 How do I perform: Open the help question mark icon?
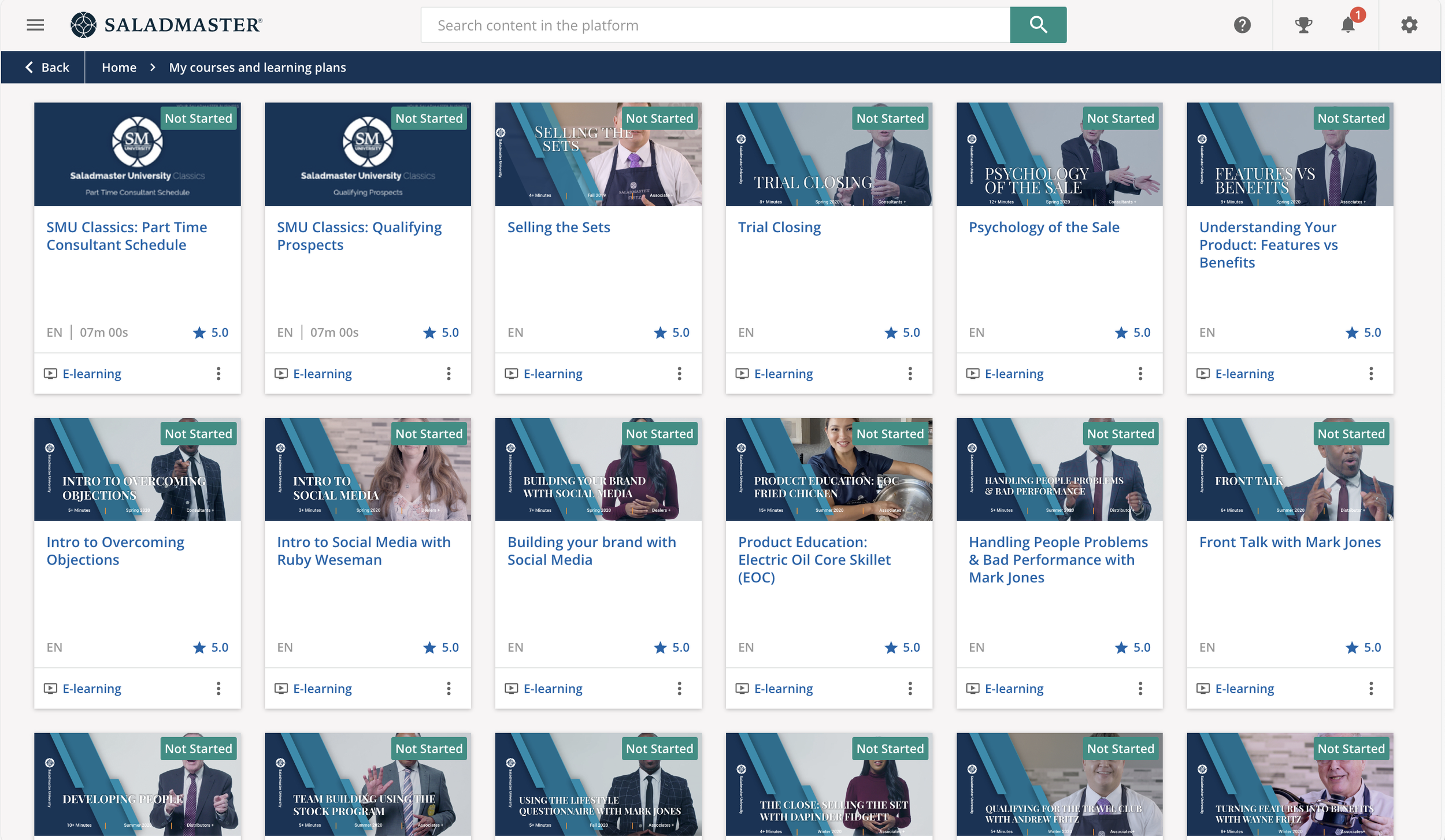click(1242, 25)
